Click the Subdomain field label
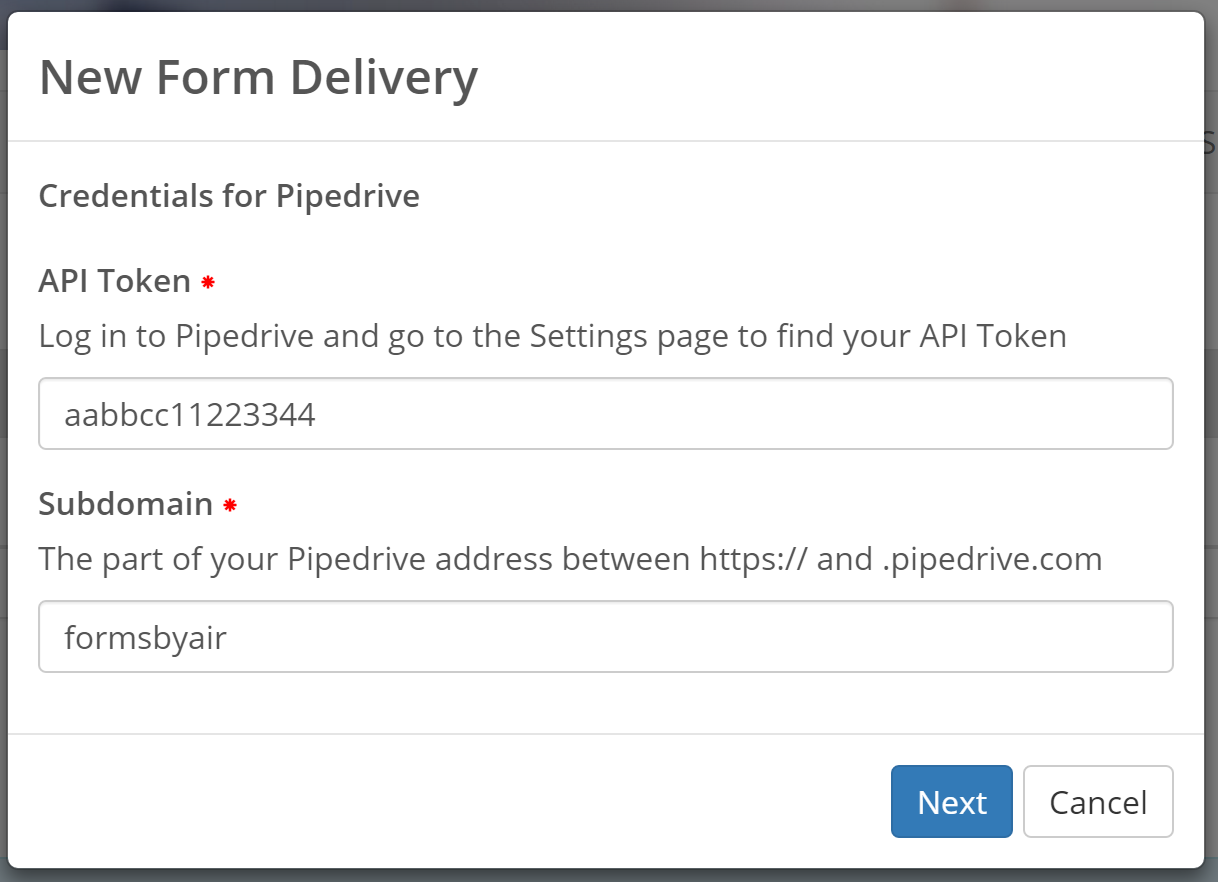This screenshot has height=882, width=1218. click(x=125, y=504)
